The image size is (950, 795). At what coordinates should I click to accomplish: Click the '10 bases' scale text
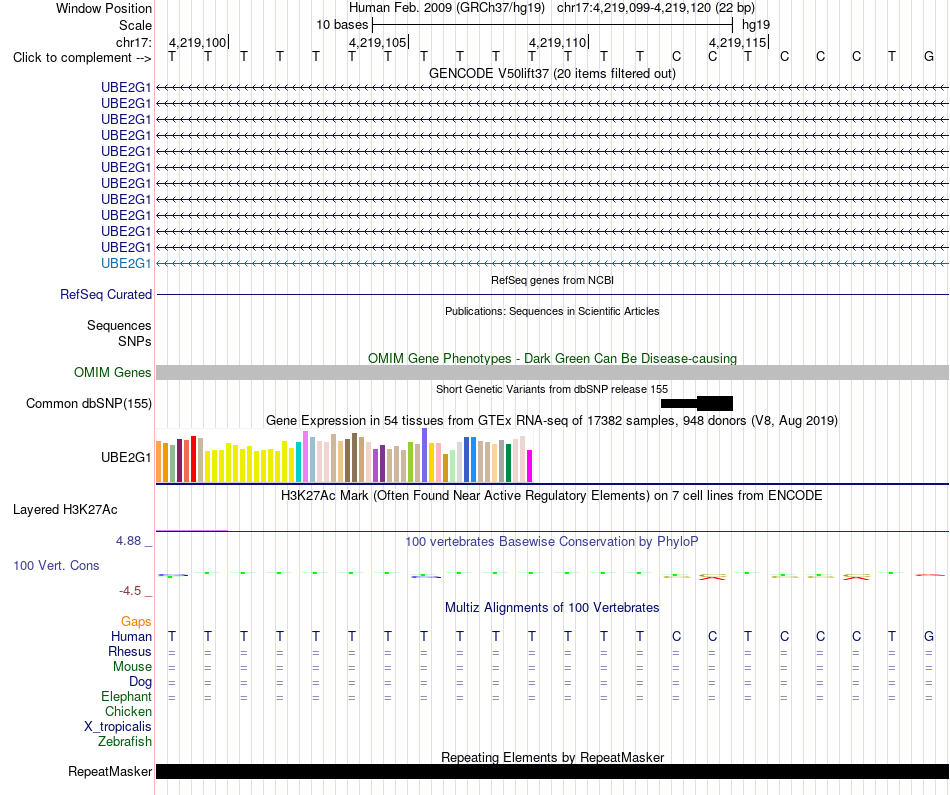tap(342, 25)
